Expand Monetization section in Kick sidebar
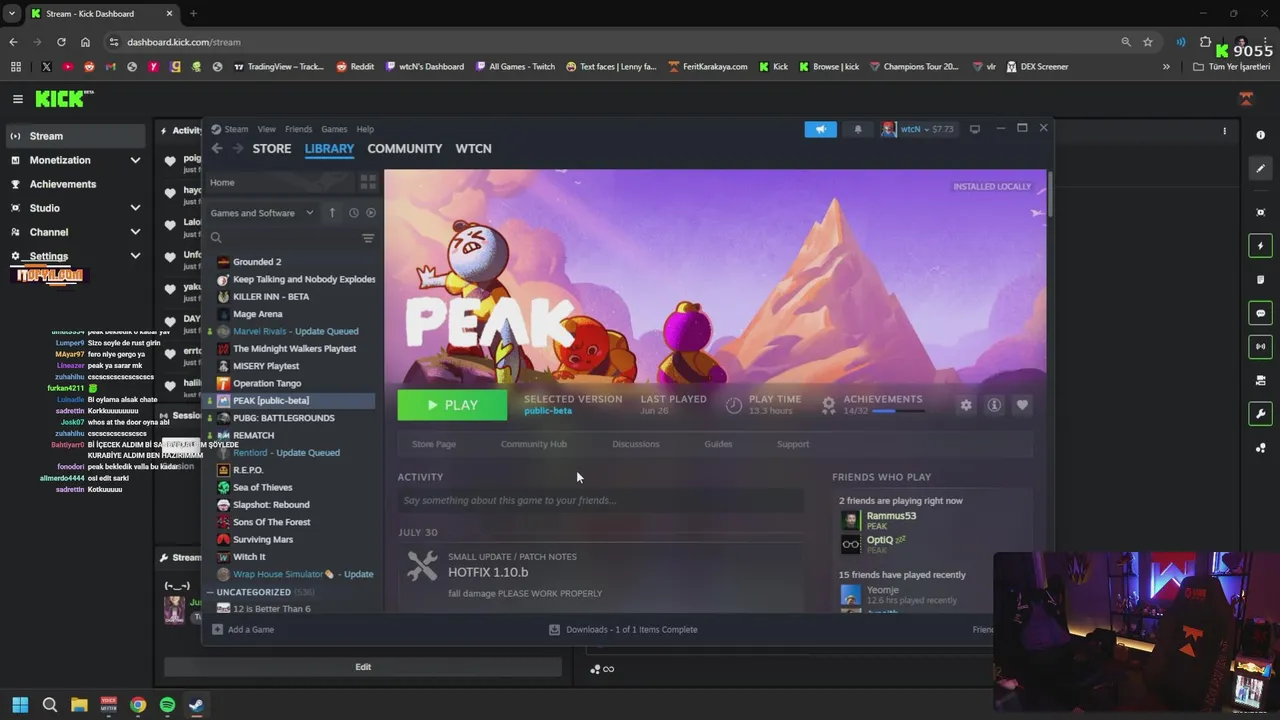This screenshot has height=720, width=1280. [x=135, y=160]
